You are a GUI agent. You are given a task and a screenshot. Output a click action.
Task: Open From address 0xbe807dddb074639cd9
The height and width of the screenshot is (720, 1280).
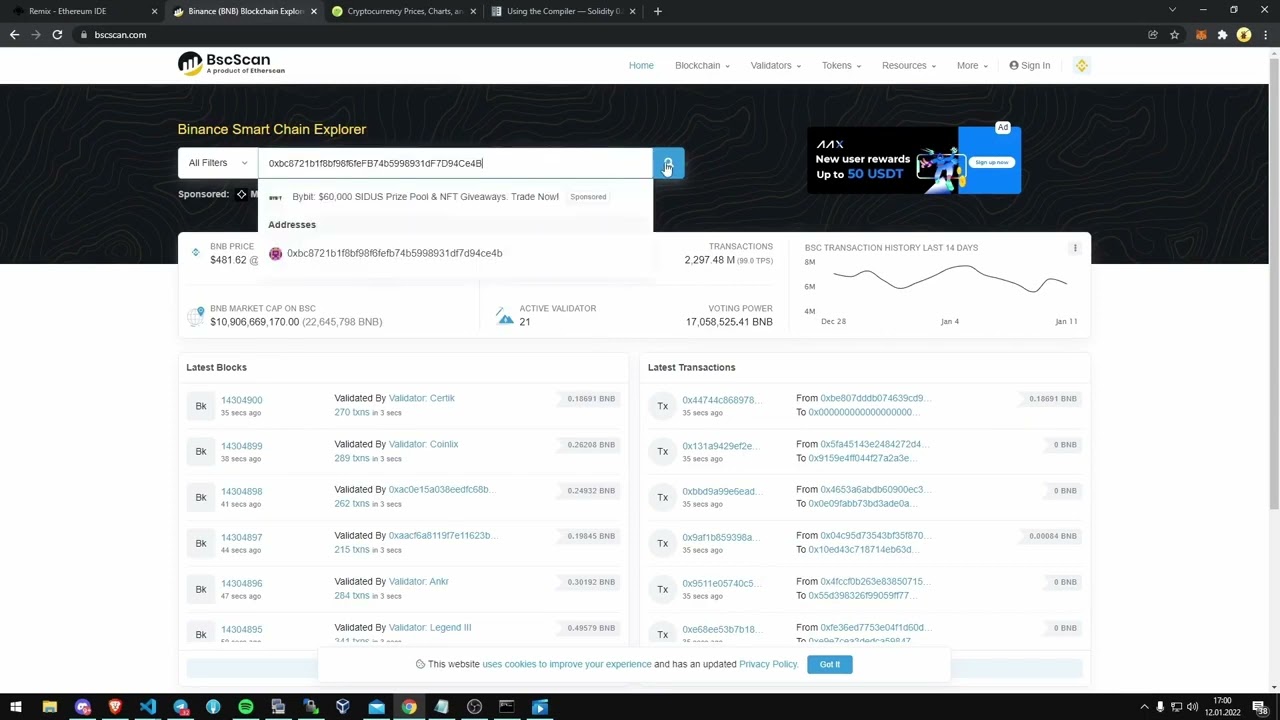[x=874, y=398]
